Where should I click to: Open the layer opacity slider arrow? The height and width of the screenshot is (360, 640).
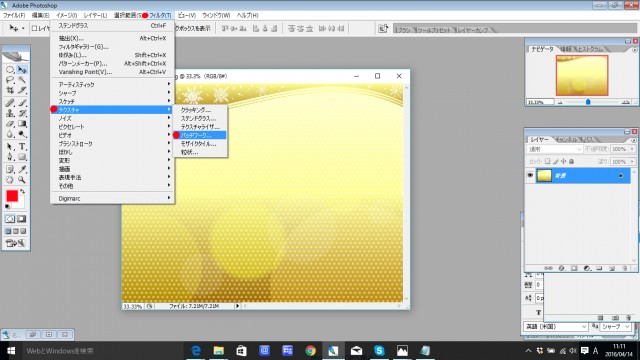point(632,149)
